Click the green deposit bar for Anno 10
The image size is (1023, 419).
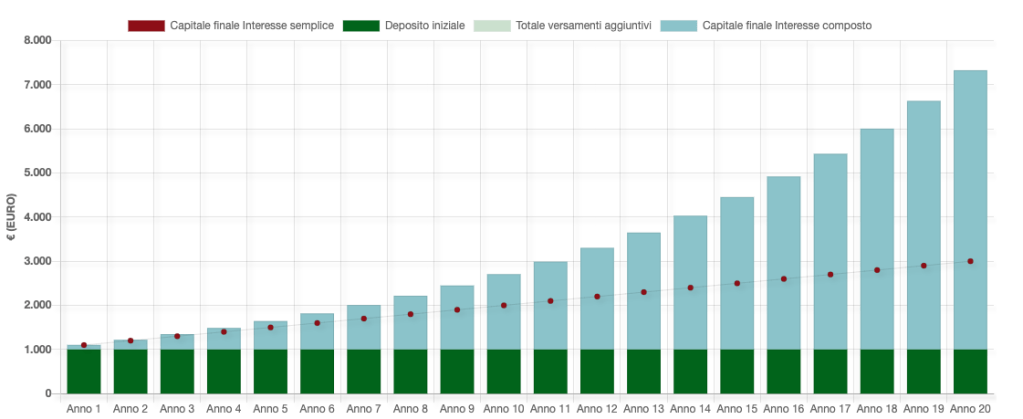coord(504,371)
